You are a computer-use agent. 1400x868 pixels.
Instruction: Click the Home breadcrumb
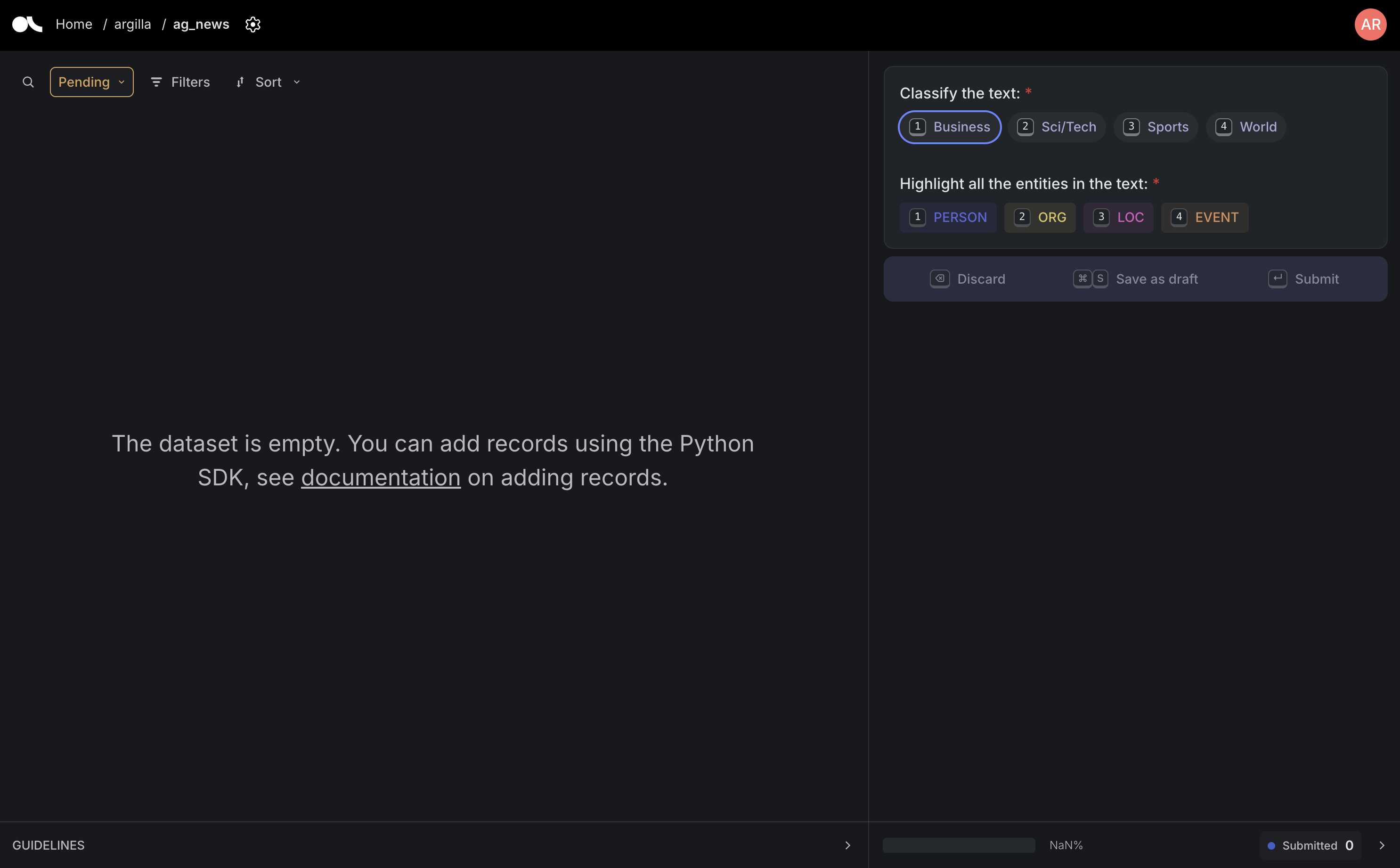(x=73, y=24)
